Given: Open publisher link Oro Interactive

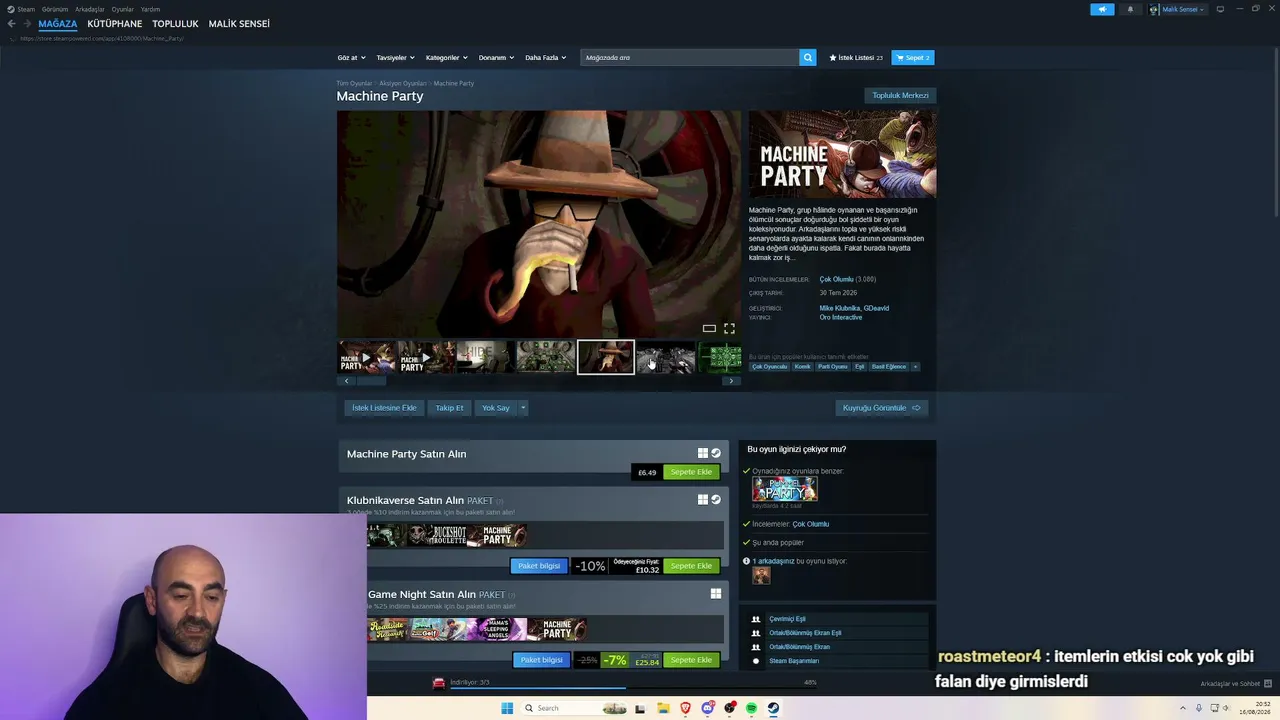Looking at the screenshot, I should (841, 317).
